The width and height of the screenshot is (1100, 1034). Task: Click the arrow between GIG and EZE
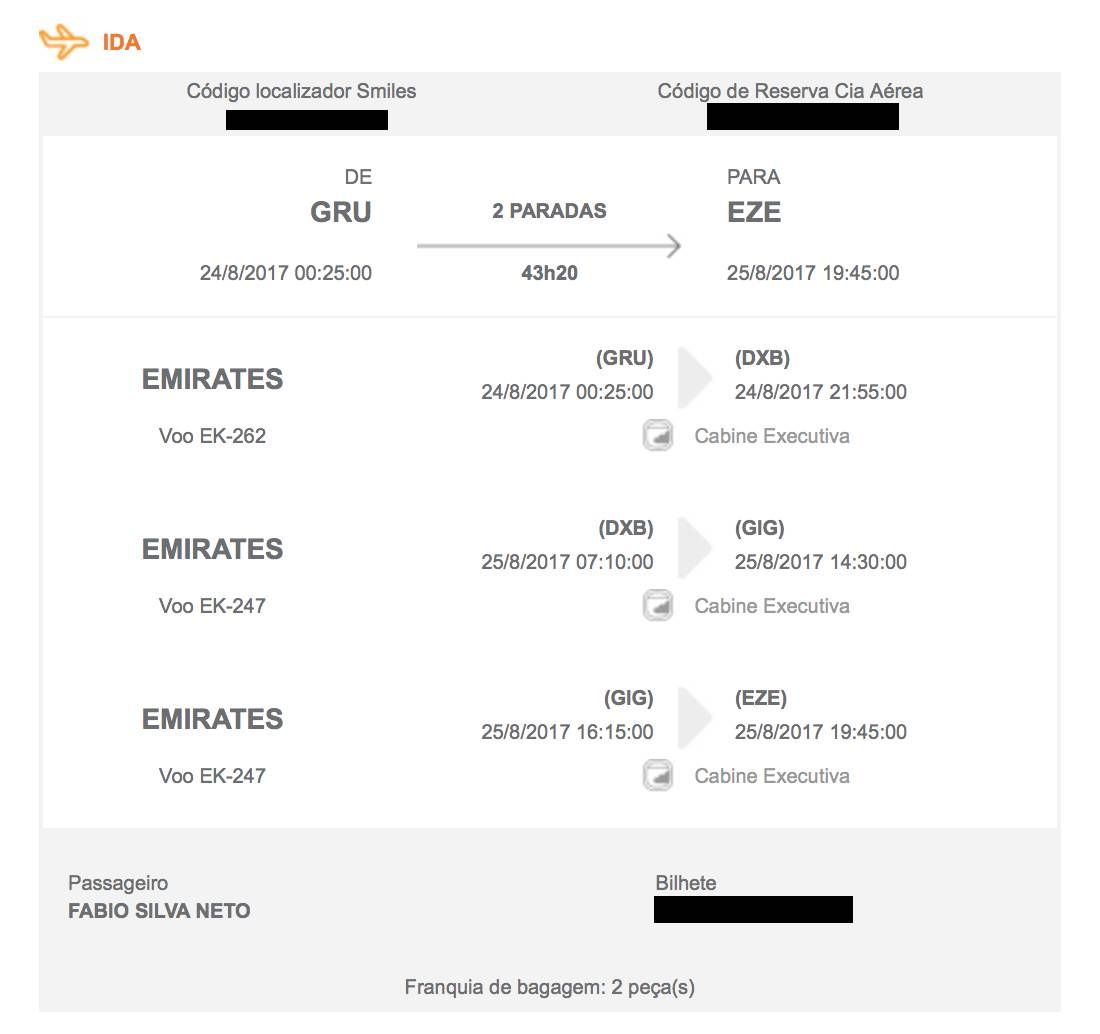click(695, 717)
